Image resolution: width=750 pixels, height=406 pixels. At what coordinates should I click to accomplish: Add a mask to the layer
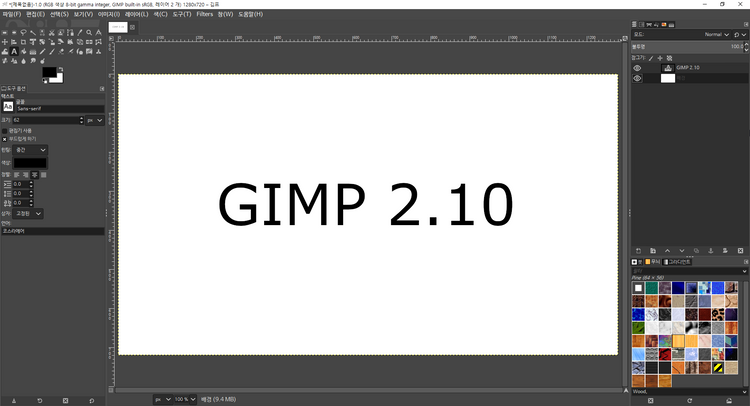725,251
